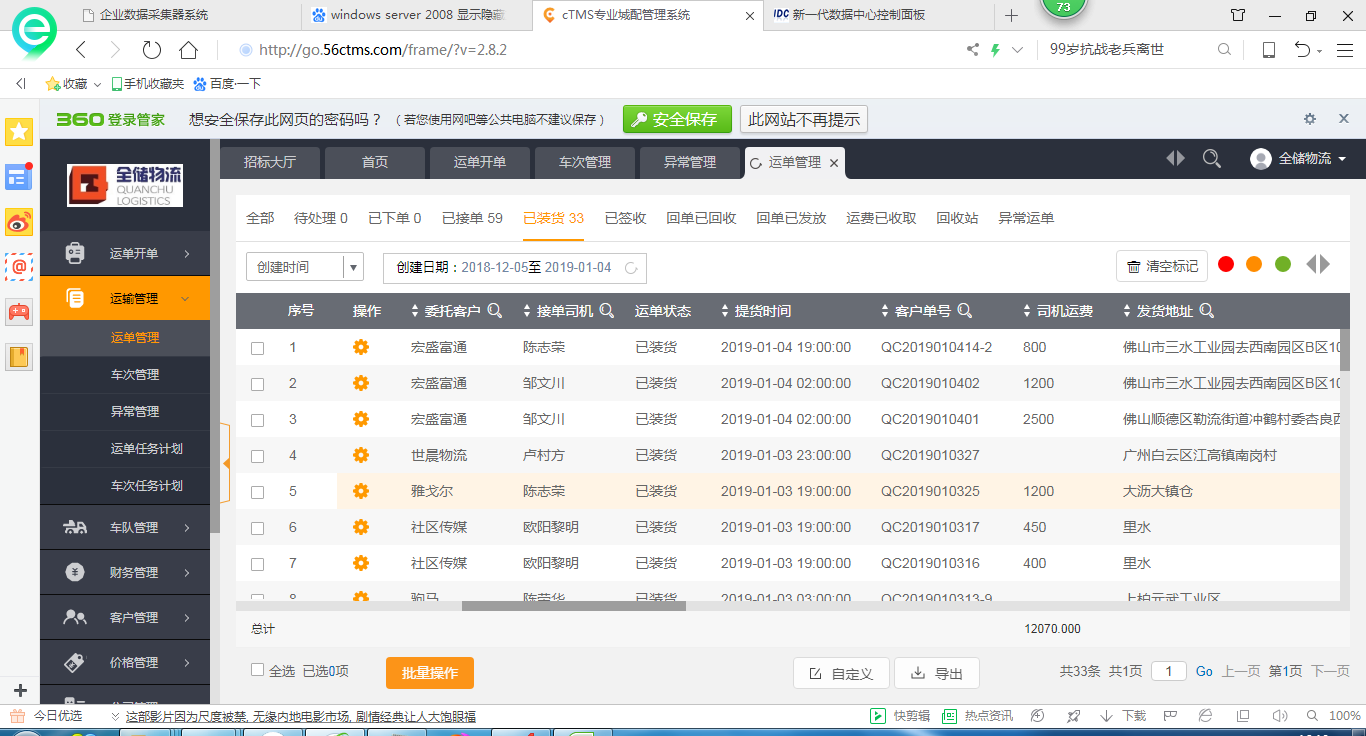The width and height of the screenshot is (1366, 736).
Task: Click the orange 批量操作 button
Action: pos(429,673)
